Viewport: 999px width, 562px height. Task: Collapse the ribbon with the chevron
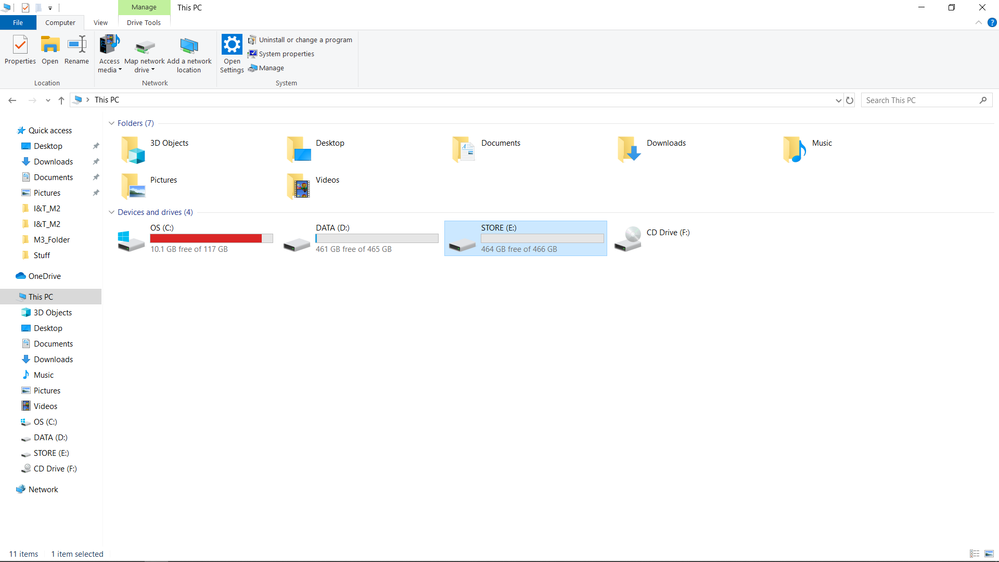click(x=979, y=22)
